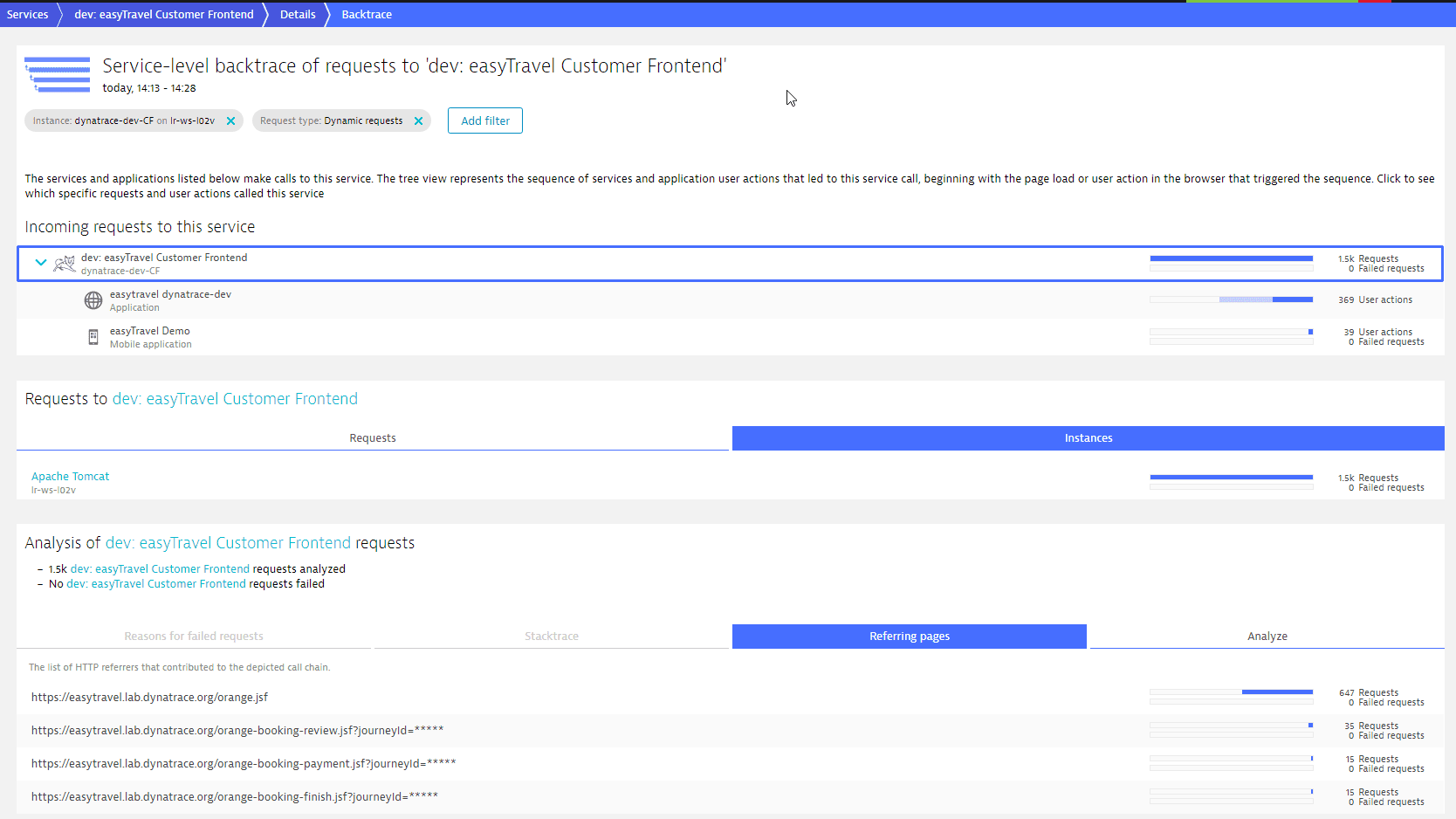Click the orange-booking-payment.jsf referrer URL
The image size is (1456, 819).
[244, 764]
